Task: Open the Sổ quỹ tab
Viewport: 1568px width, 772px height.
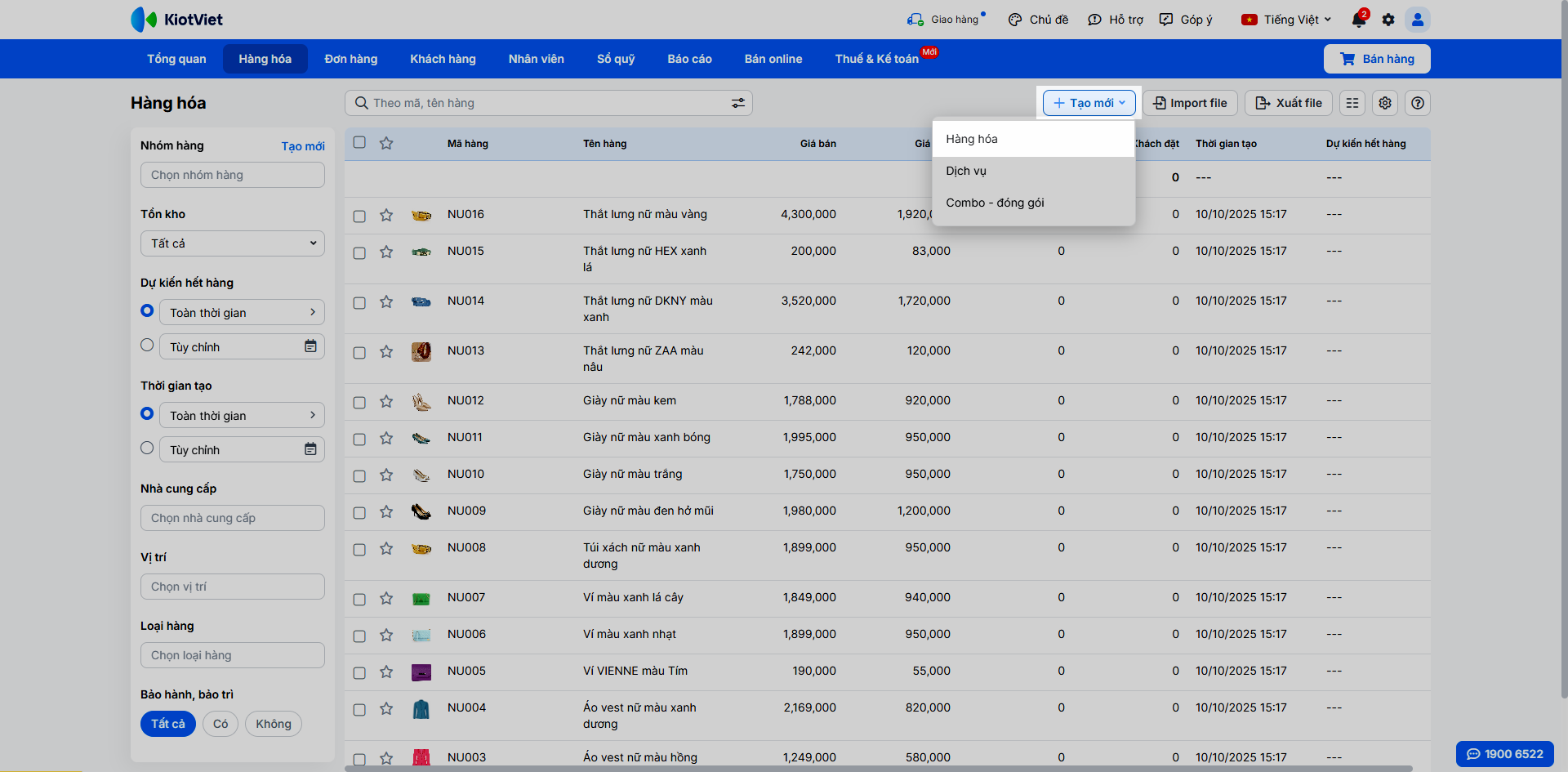Action: (616, 59)
